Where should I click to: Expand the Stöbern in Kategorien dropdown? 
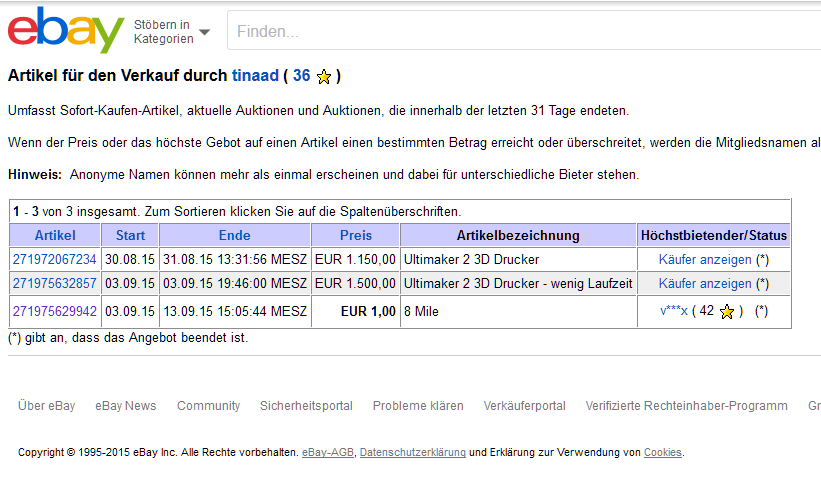tap(172, 31)
